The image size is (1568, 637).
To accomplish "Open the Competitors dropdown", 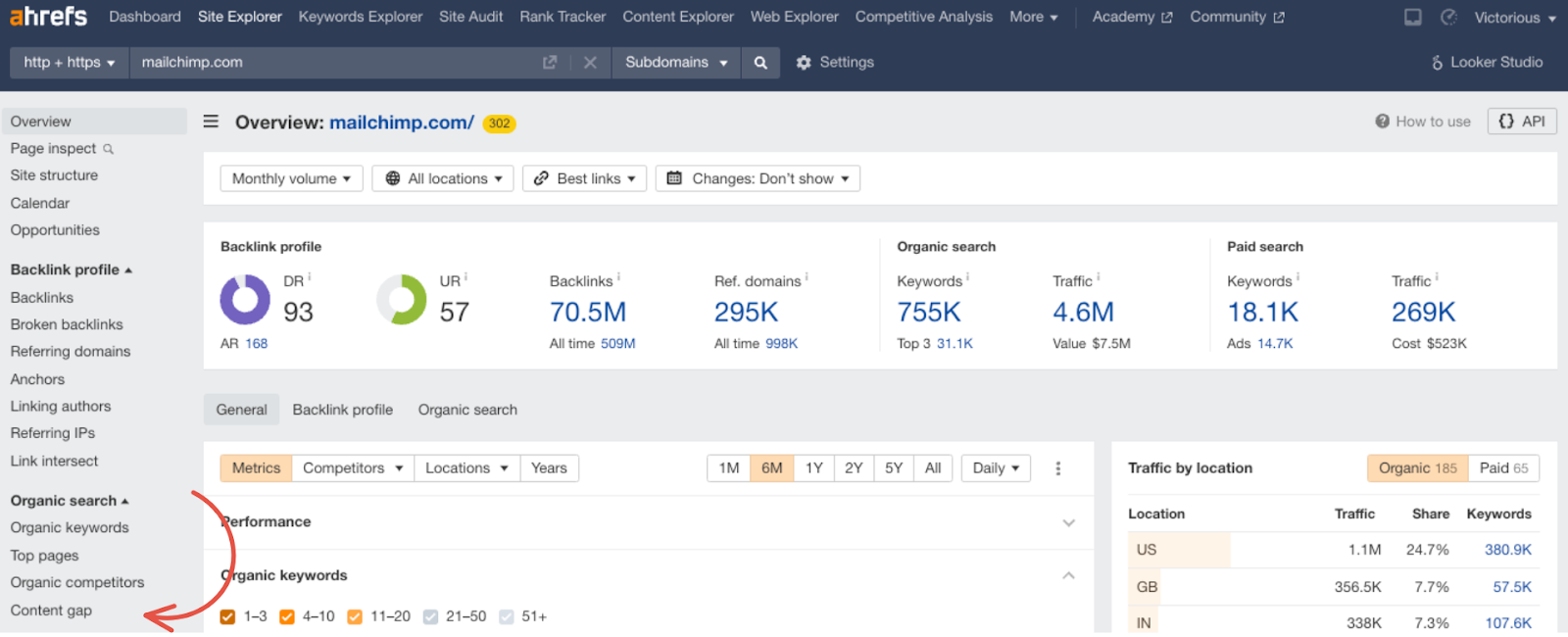I will tap(353, 468).
